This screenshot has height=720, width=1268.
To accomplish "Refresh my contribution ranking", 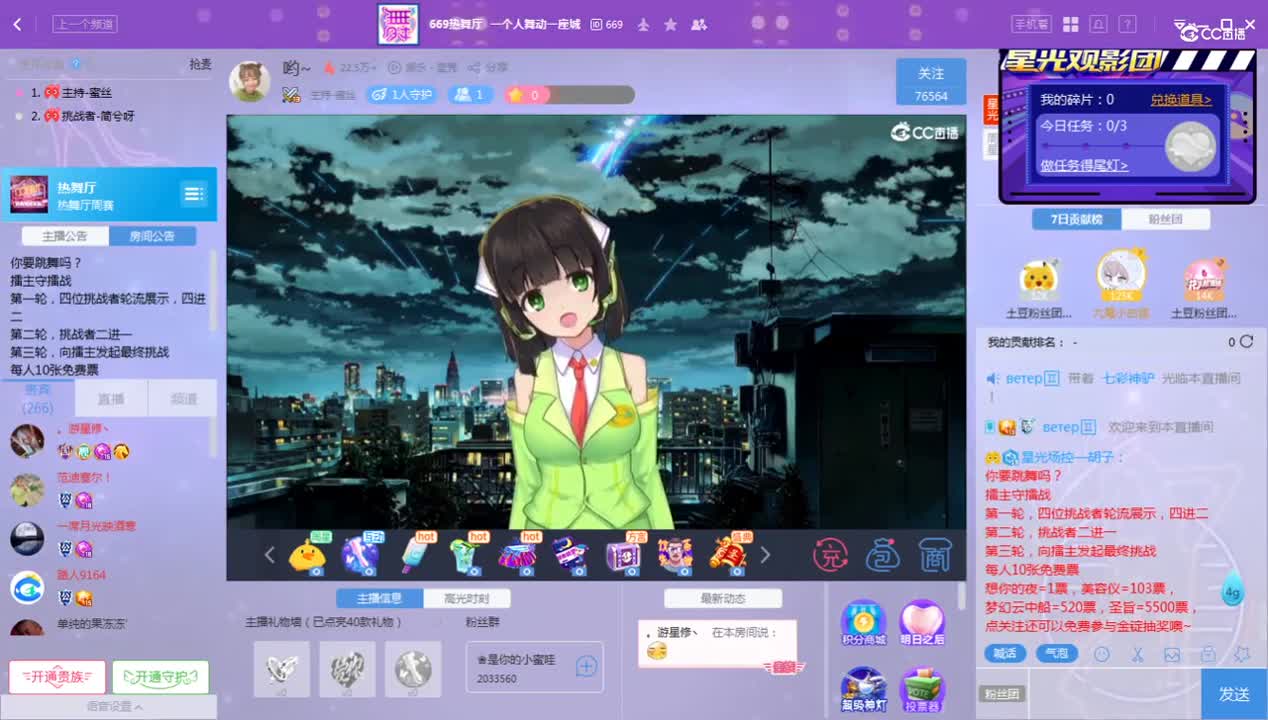I will pos(1246,342).
